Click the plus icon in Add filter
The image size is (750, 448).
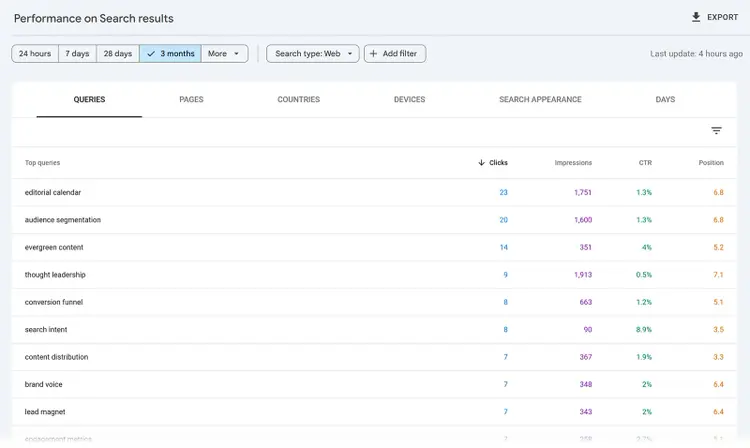coord(374,54)
